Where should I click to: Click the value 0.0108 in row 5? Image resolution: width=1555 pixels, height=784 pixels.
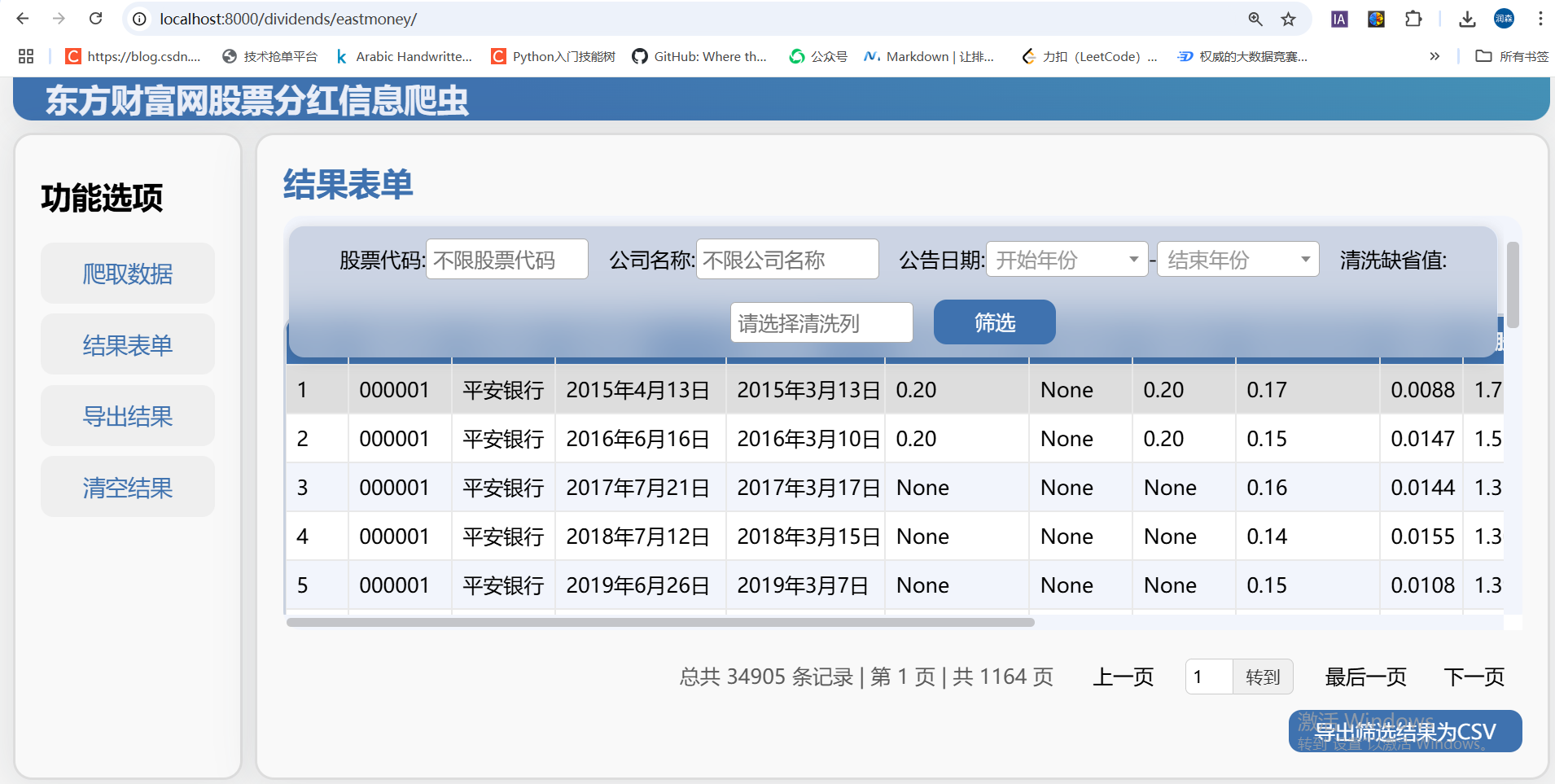coord(1422,585)
